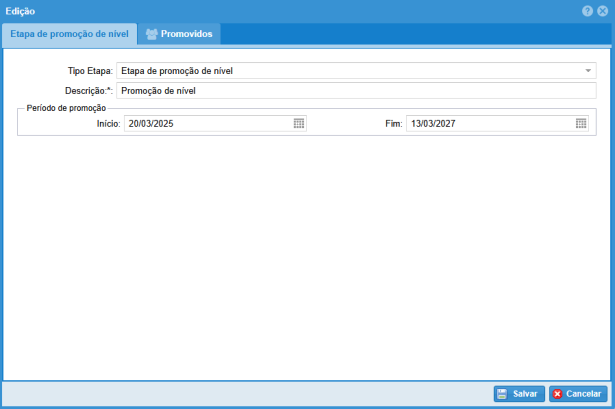Open the Início calendar date picker
The image size is (615, 409).
pyautogui.click(x=299, y=124)
